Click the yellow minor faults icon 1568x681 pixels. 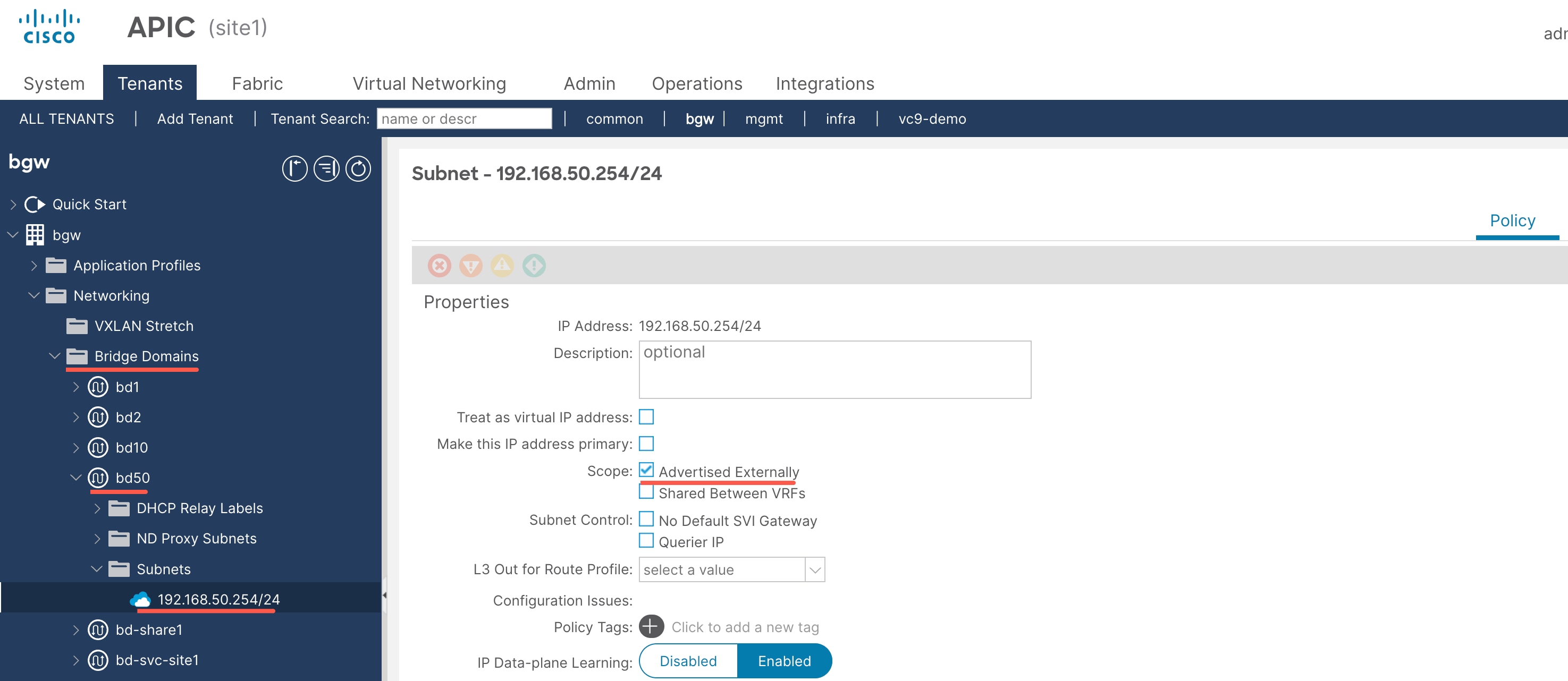click(x=502, y=266)
